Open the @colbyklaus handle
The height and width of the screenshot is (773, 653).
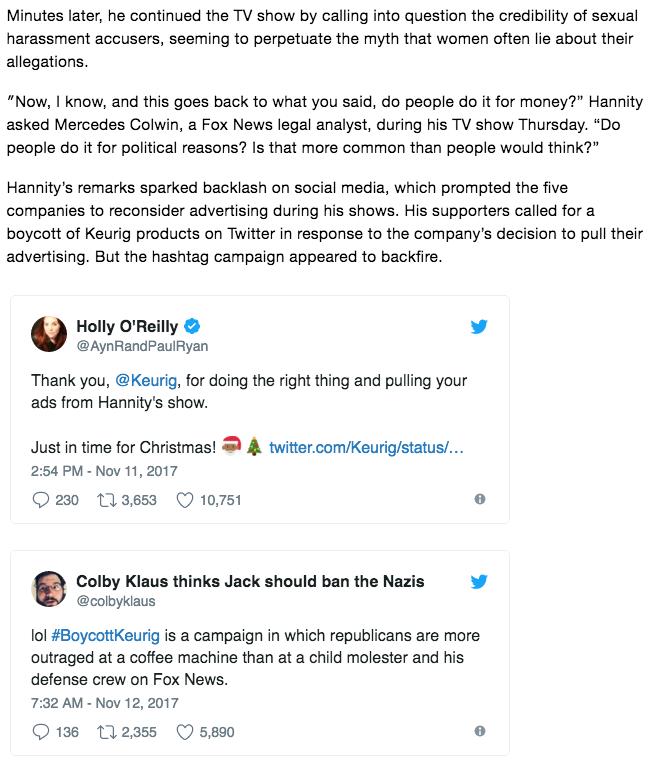click(116, 601)
